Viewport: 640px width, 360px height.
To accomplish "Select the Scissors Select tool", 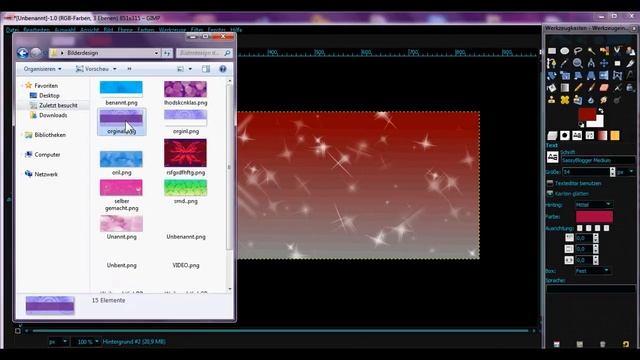I will (x=617, y=51).
